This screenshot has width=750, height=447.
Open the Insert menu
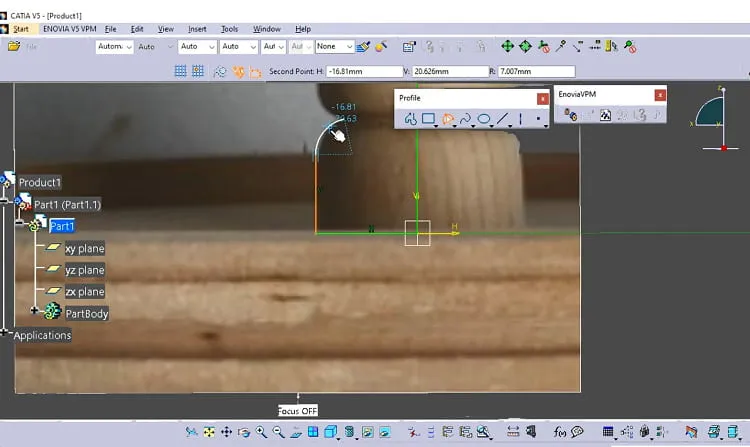point(197,29)
